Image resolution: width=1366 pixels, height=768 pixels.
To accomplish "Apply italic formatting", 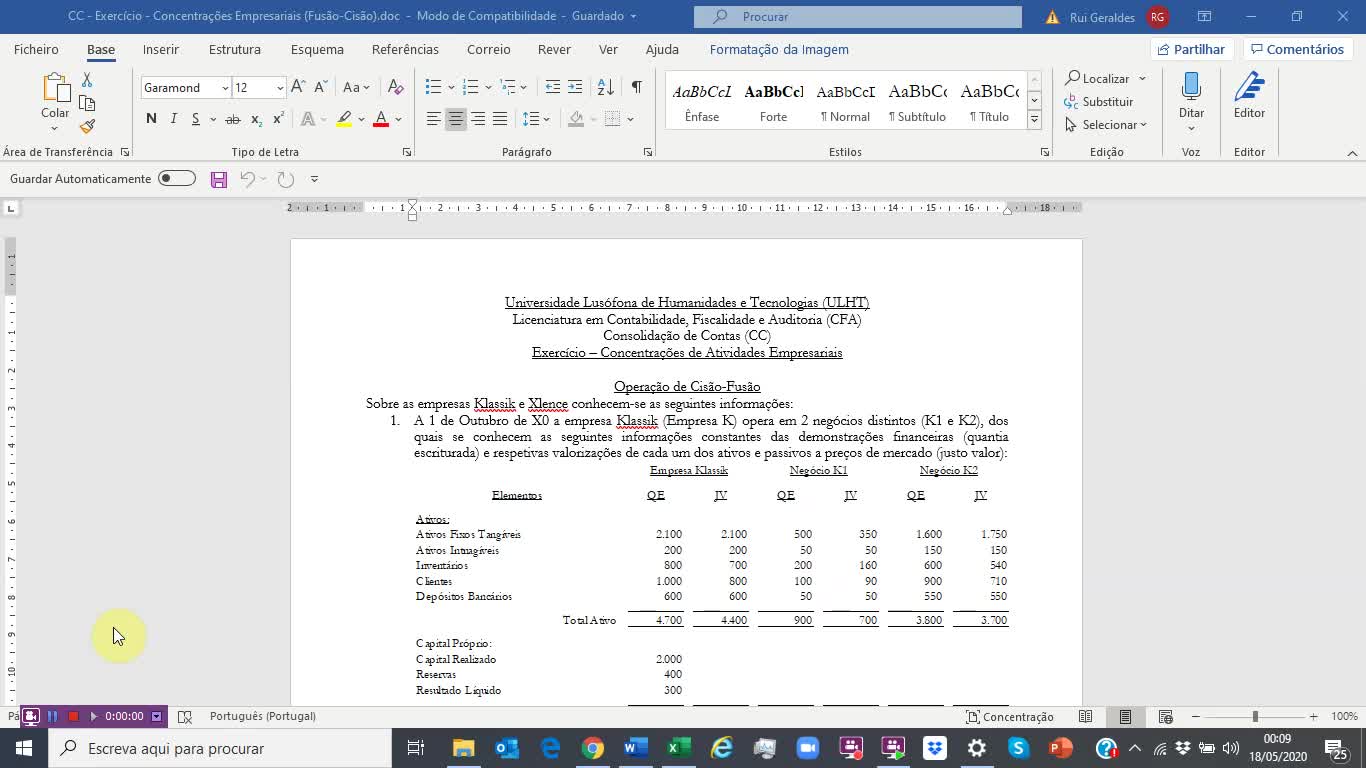I will (171, 118).
